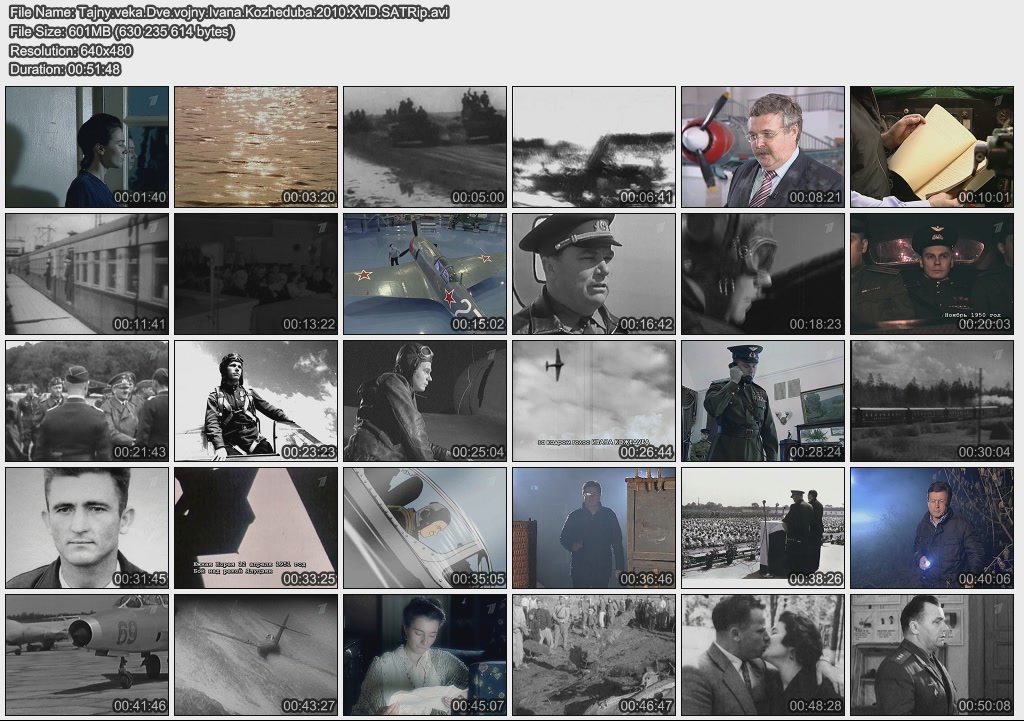Select the presenter with flashlight frame at 00:40:06
The image size is (1024, 721).
[x=932, y=528]
